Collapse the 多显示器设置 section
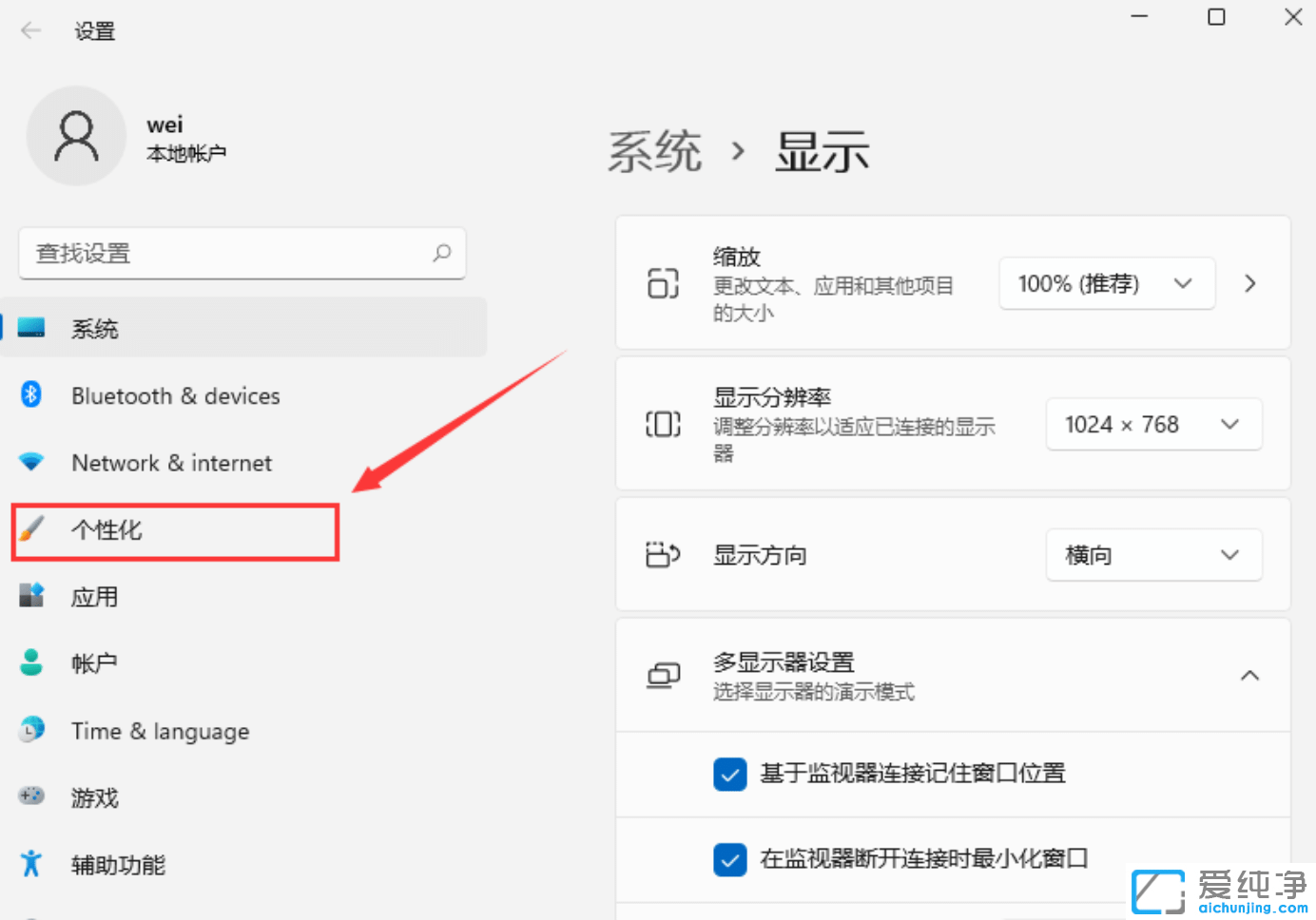Viewport: 1316px width, 920px height. [1249, 676]
